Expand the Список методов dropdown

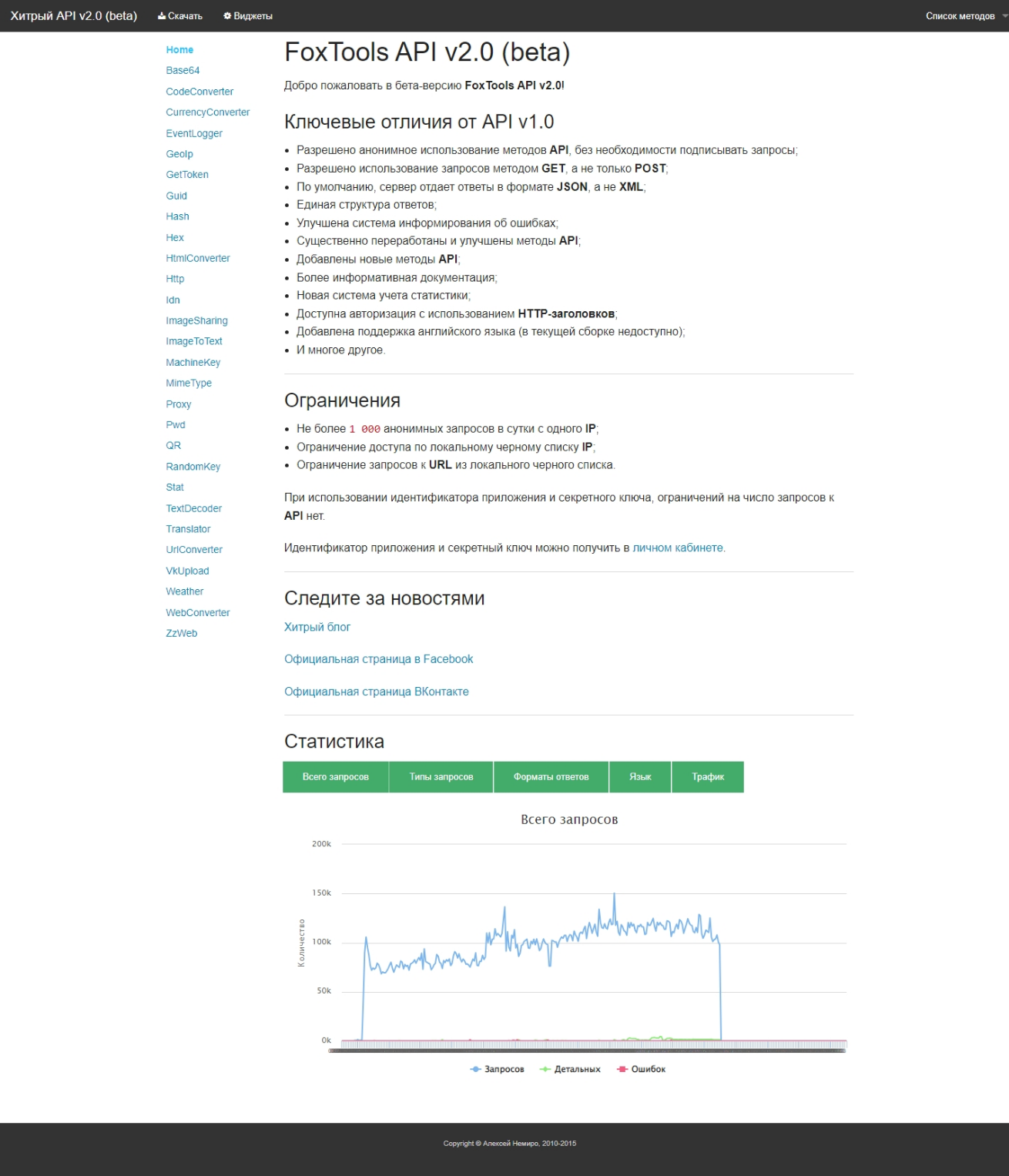click(966, 16)
